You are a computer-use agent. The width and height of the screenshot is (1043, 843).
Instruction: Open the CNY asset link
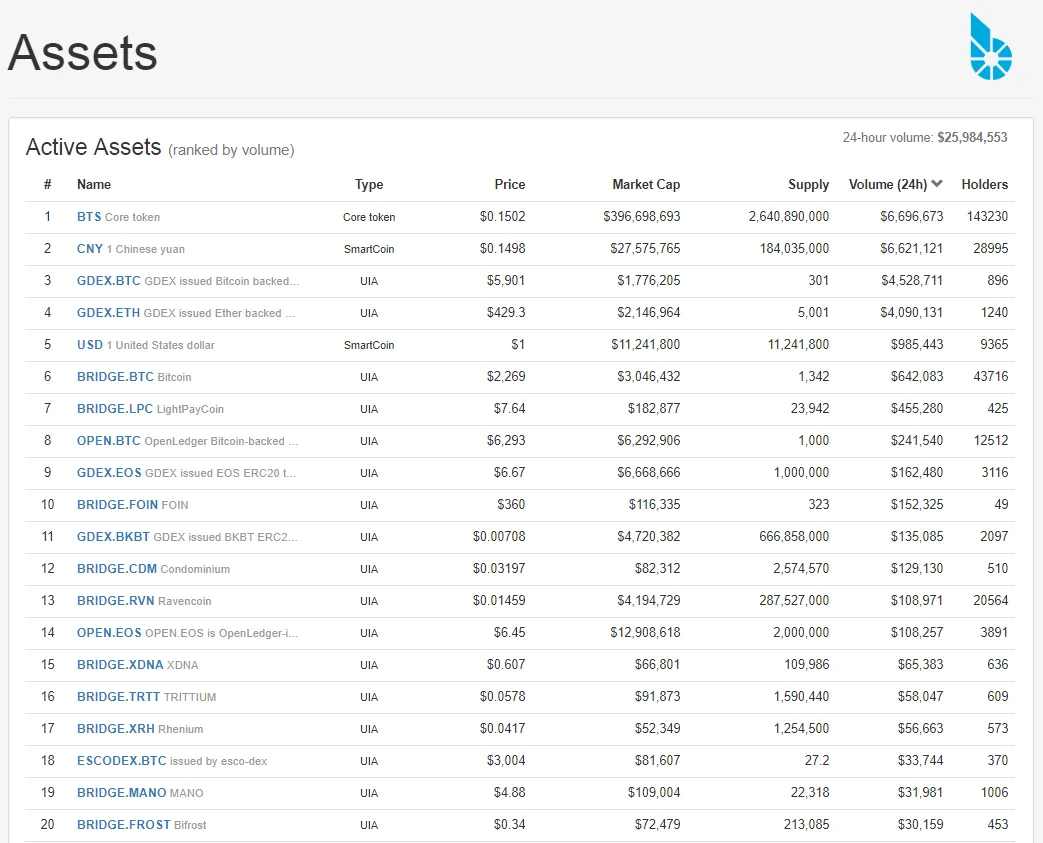pos(90,249)
